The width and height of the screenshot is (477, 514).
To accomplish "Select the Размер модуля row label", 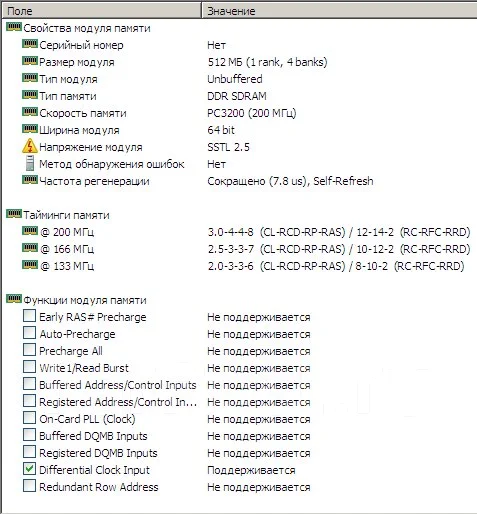I will tap(77, 62).
